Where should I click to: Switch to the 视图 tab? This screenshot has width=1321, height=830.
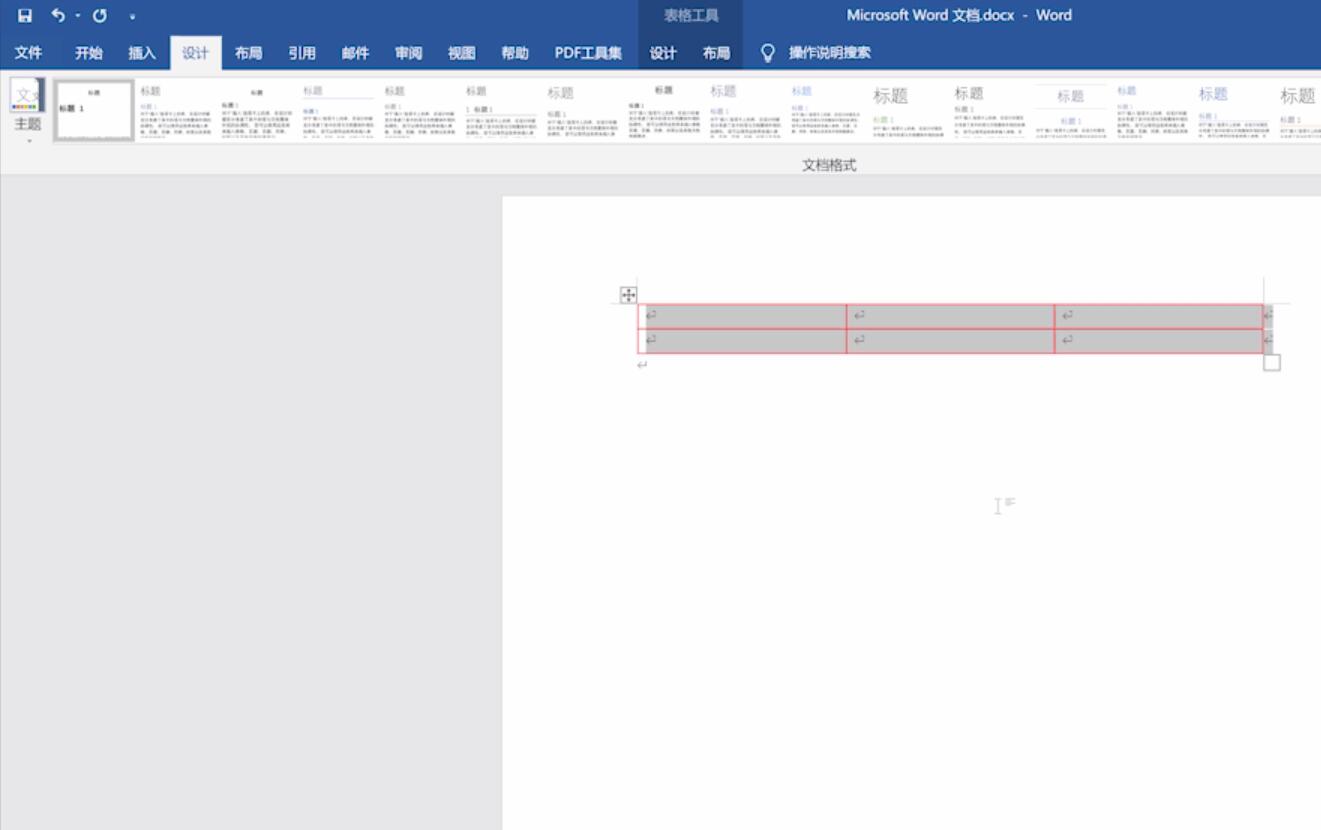tap(461, 53)
